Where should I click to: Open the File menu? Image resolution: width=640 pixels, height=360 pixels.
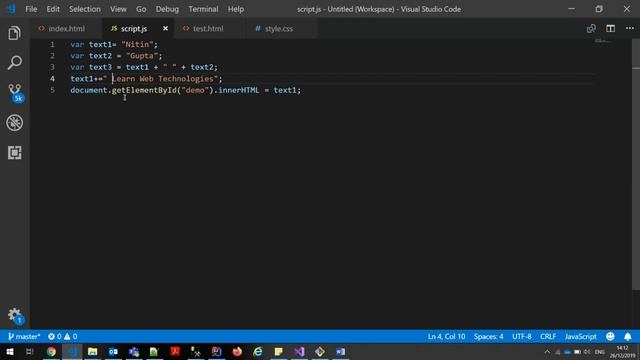31,9
